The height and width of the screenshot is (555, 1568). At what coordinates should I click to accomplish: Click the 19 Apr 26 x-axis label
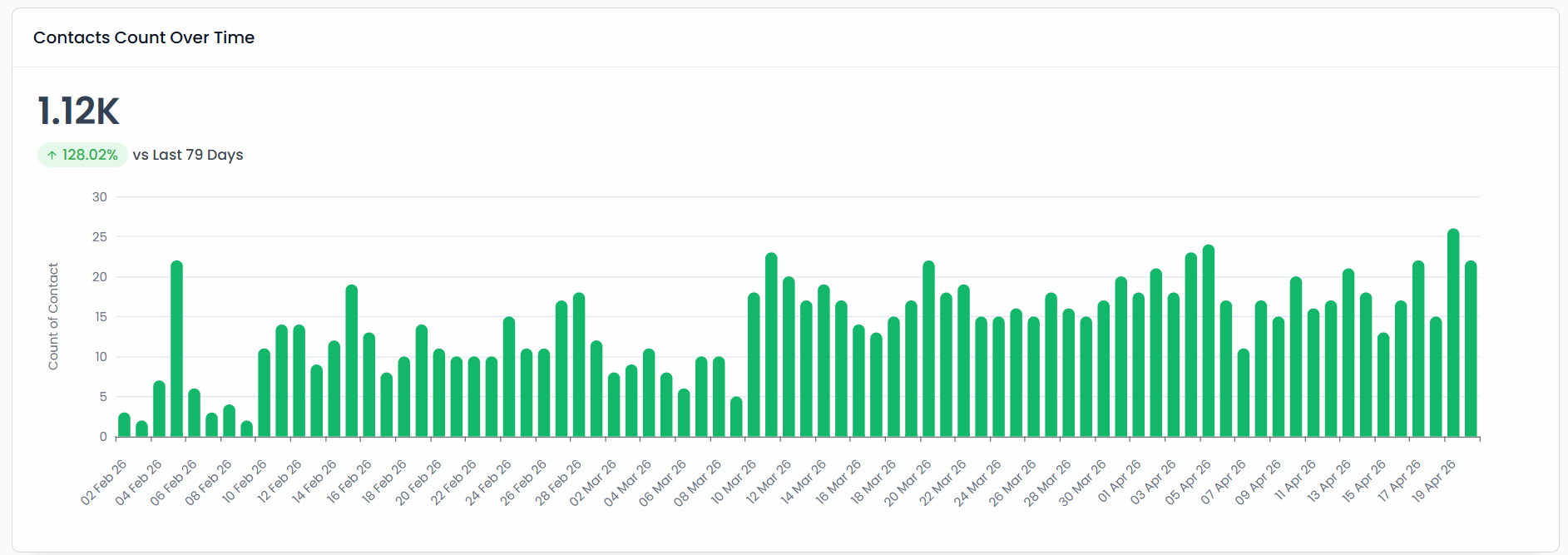pyautogui.click(x=1434, y=481)
